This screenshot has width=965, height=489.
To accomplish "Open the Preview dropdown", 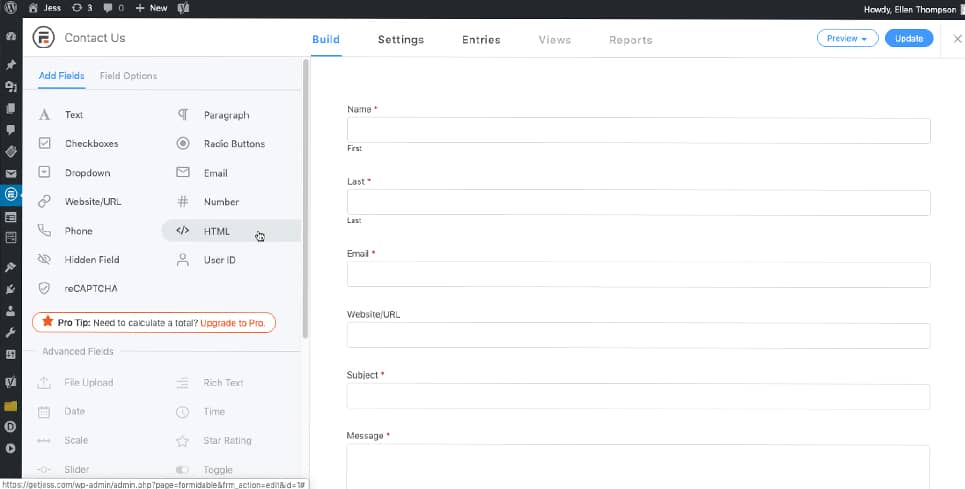I will click(x=847, y=38).
